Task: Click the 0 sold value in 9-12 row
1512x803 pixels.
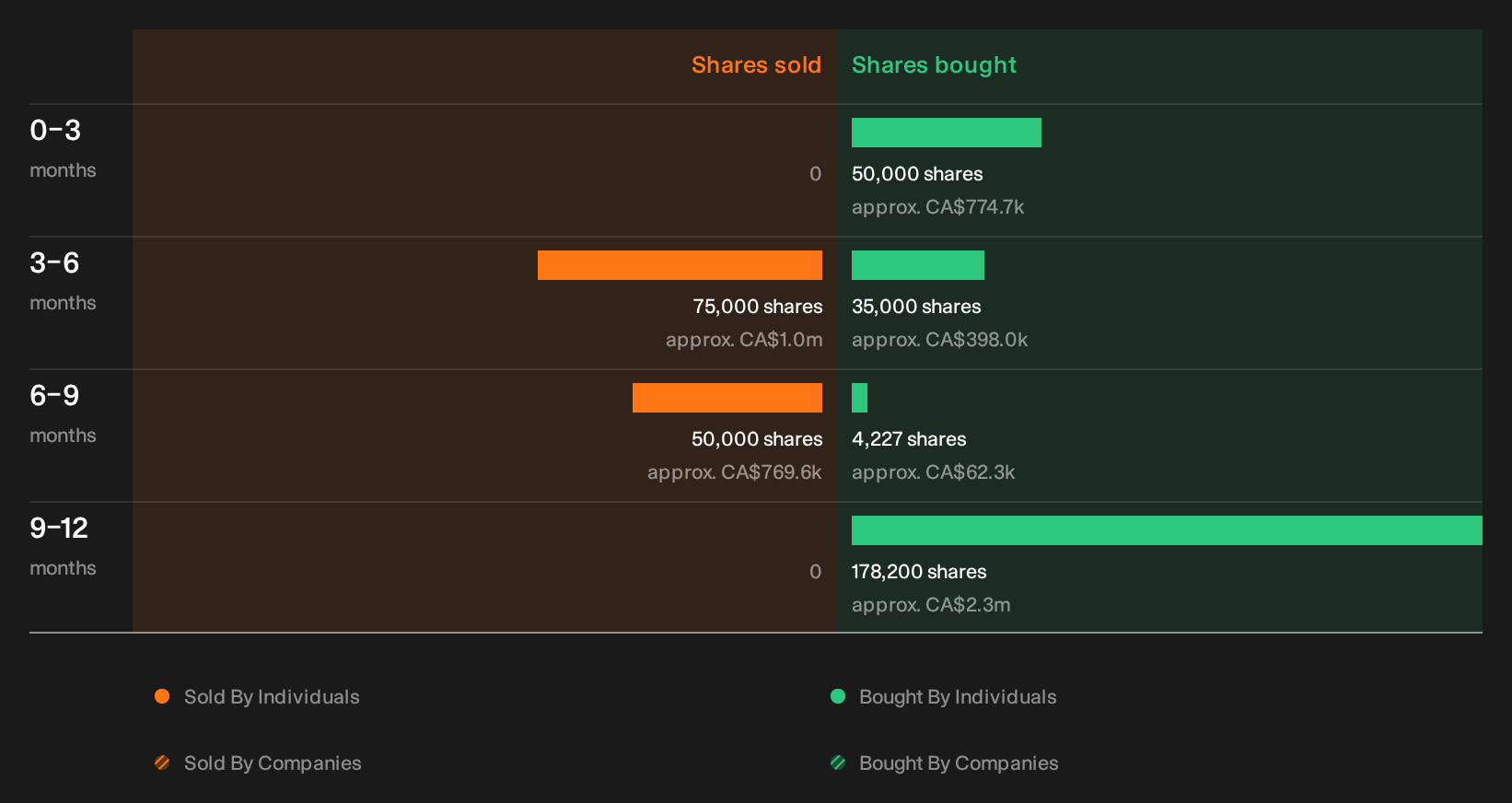Action: (x=815, y=572)
